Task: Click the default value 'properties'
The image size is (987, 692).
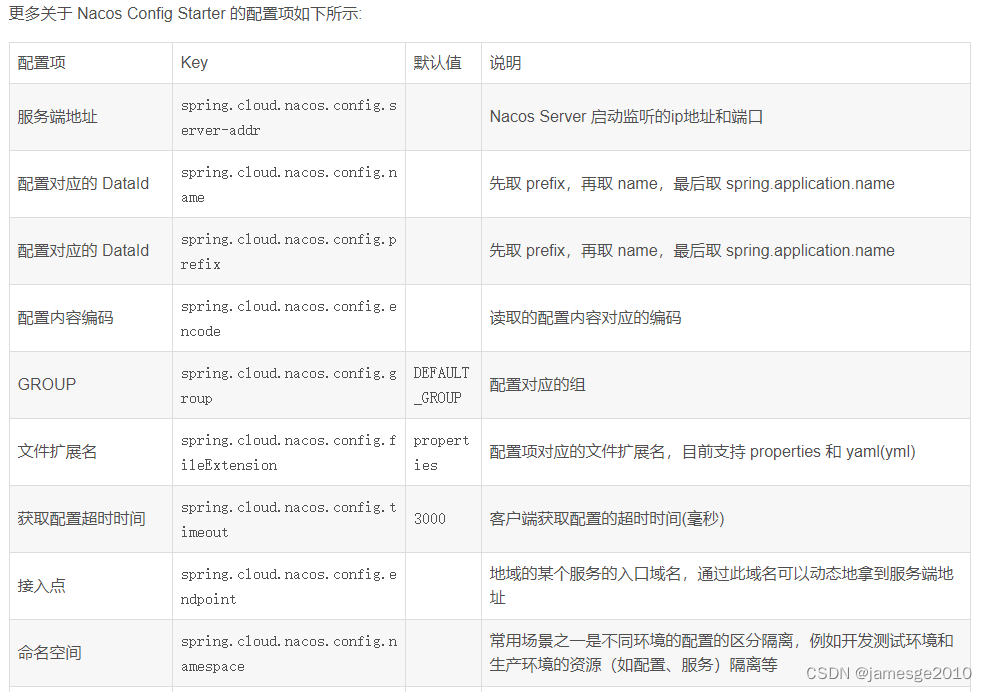Action: [x=441, y=453]
